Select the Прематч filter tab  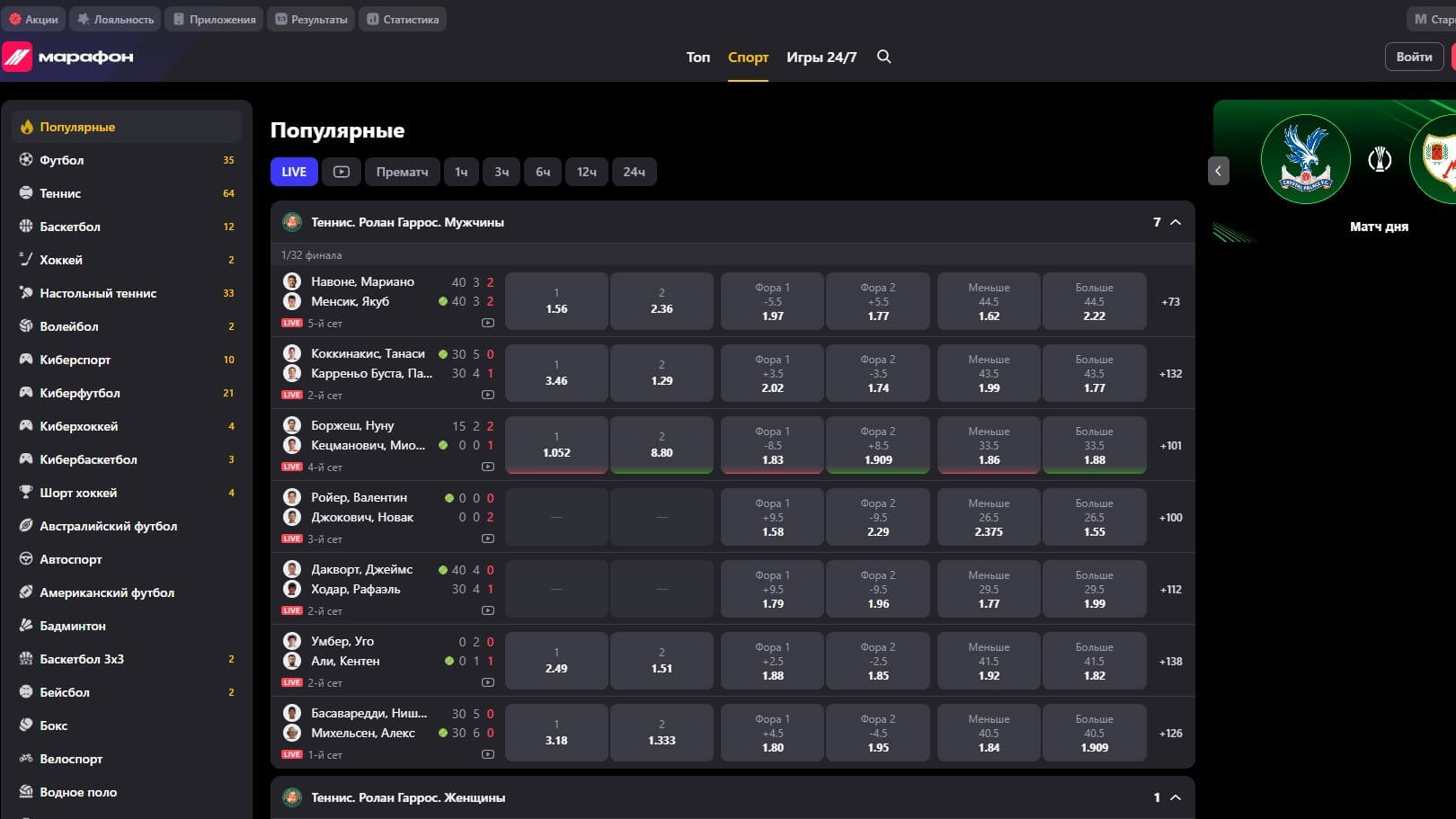402,172
